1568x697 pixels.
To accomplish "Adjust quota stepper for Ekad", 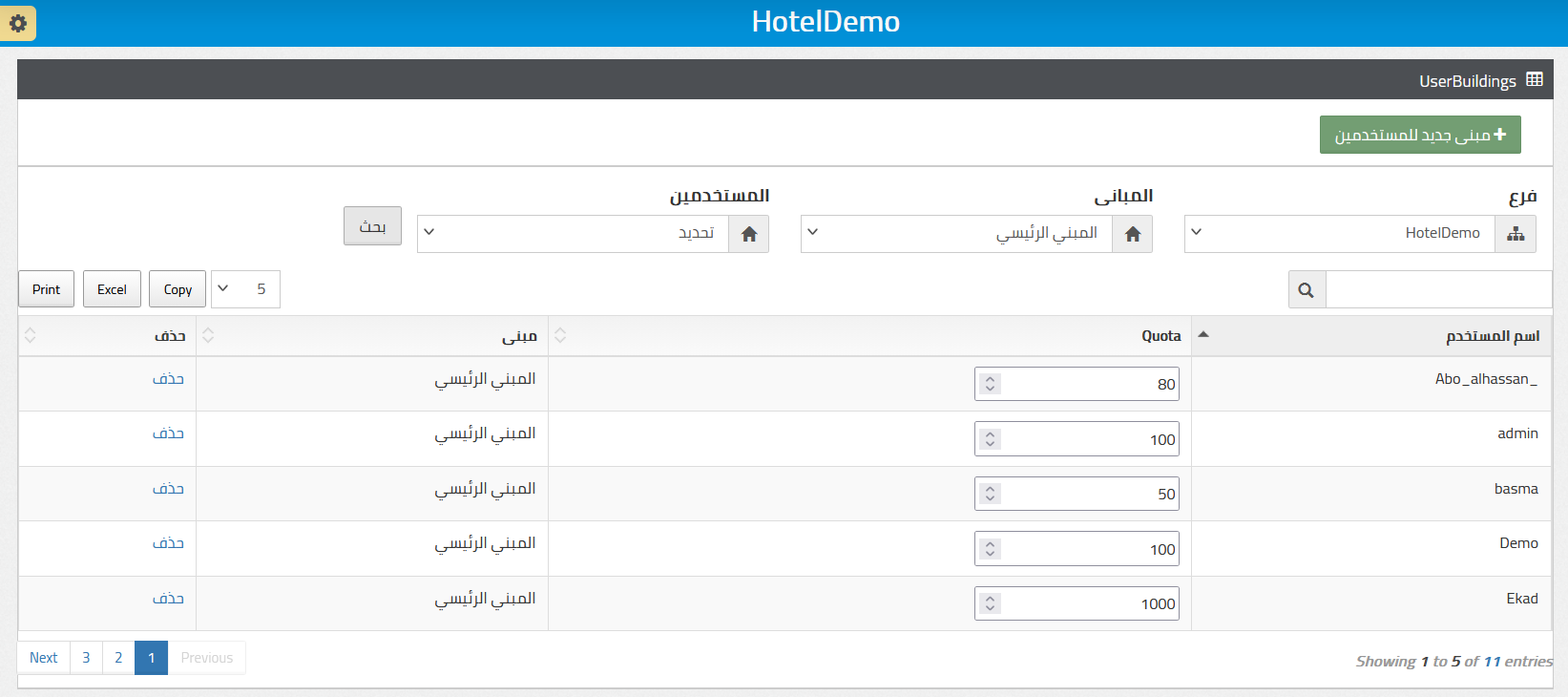I will [991, 603].
